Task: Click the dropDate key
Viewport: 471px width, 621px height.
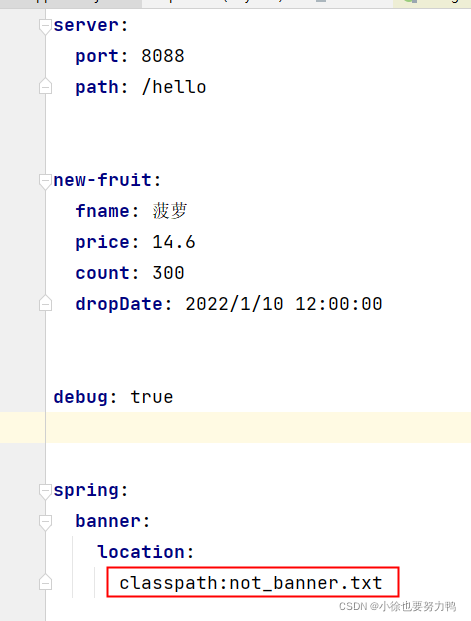Action: [119, 304]
